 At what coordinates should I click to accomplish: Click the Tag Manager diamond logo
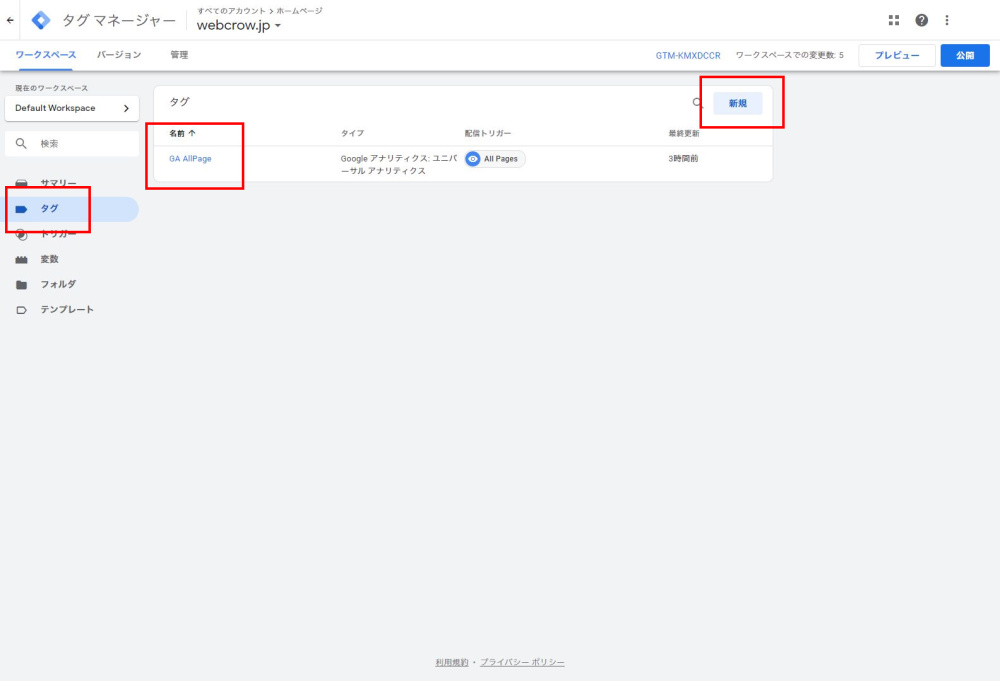coord(41,20)
